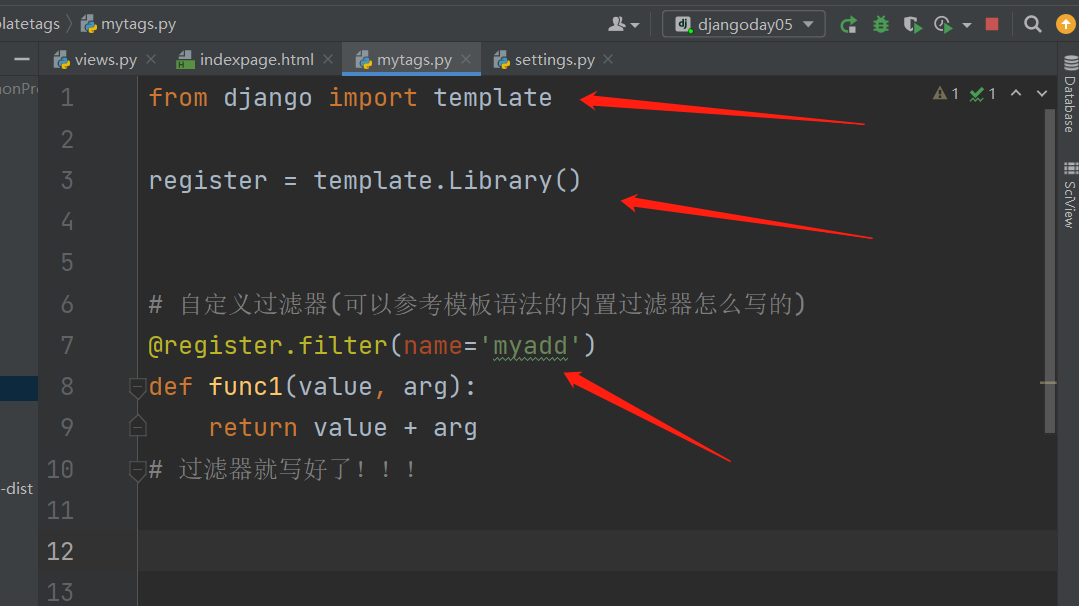The image size is (1079, 606).
Task: Open the djangoday05 run configuration dropdown
Action: [743, 25]
